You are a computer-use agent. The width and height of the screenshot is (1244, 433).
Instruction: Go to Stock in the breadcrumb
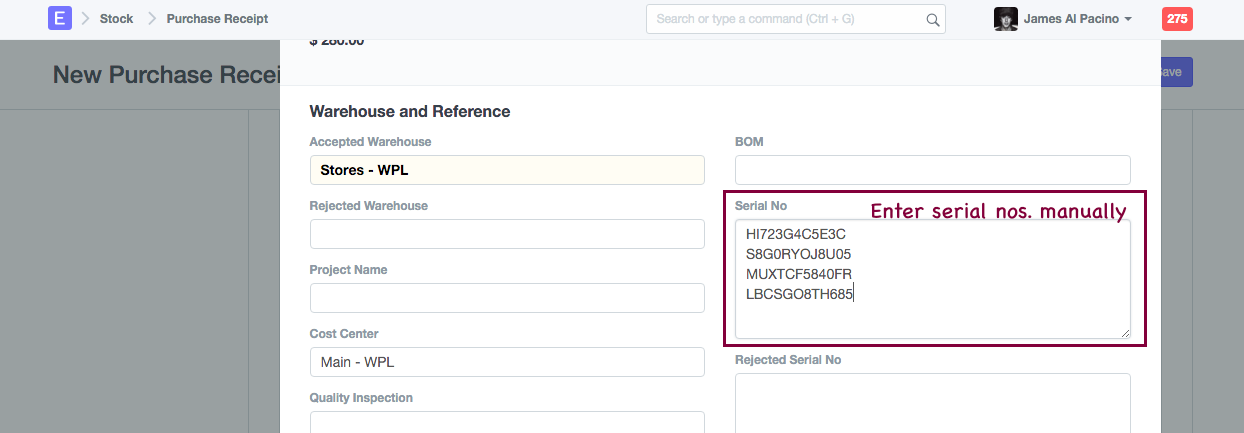tap(116, 19)
